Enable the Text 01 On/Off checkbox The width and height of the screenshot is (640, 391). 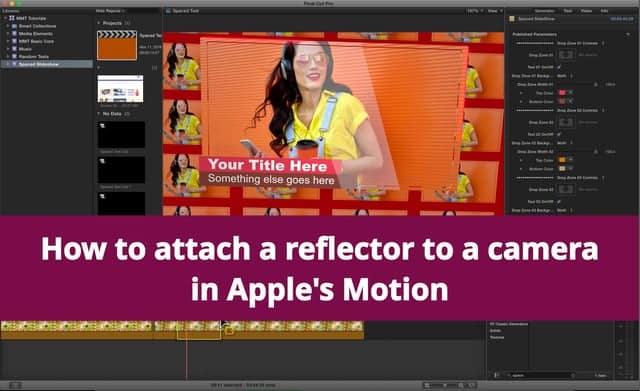(x=559, y=67)
